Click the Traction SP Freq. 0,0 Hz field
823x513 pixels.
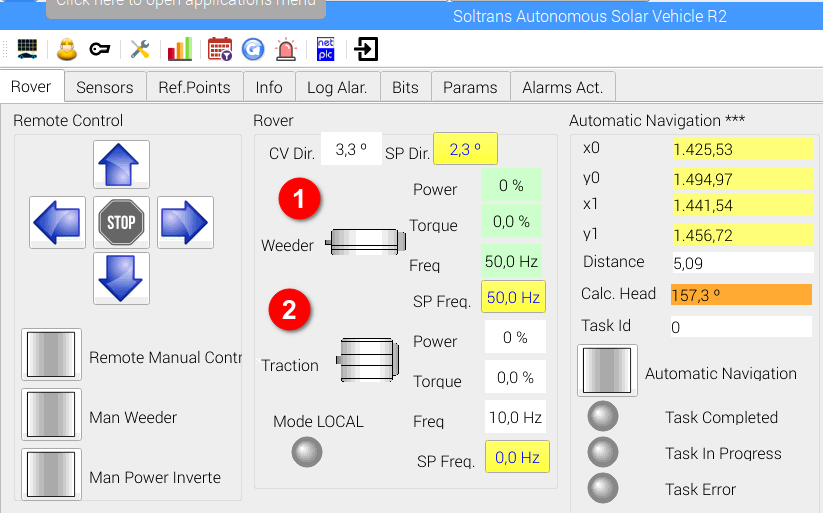click(x=517, y=457)
